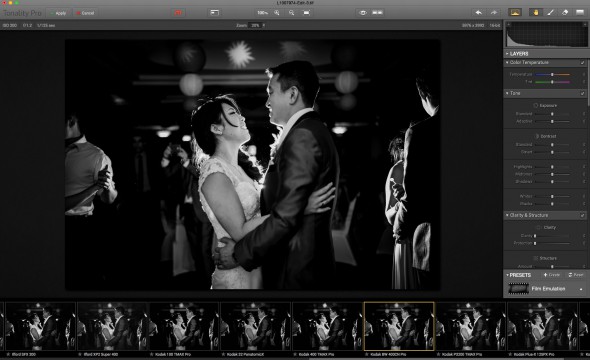
Task: Select the highlighted Kodak BW 400CN Pro preset
Action: pyautogui.click(x=399, y=326)
